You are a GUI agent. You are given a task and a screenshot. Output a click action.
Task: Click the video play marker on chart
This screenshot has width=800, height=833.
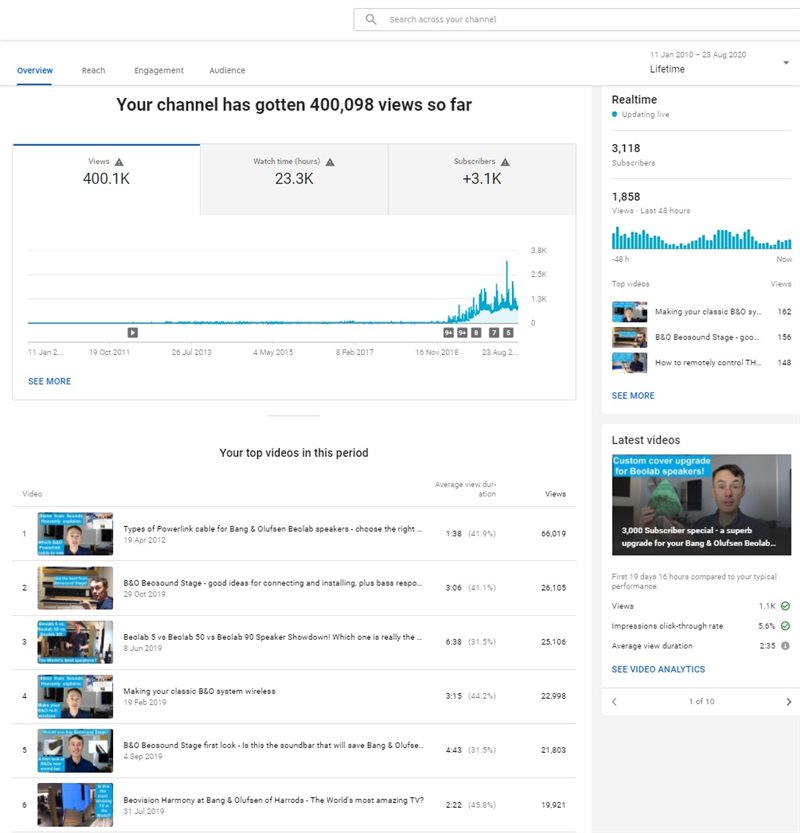coord(132,333)
